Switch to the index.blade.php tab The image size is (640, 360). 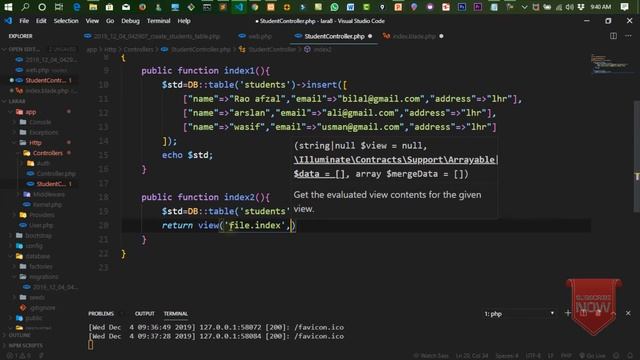pos(413,36)
